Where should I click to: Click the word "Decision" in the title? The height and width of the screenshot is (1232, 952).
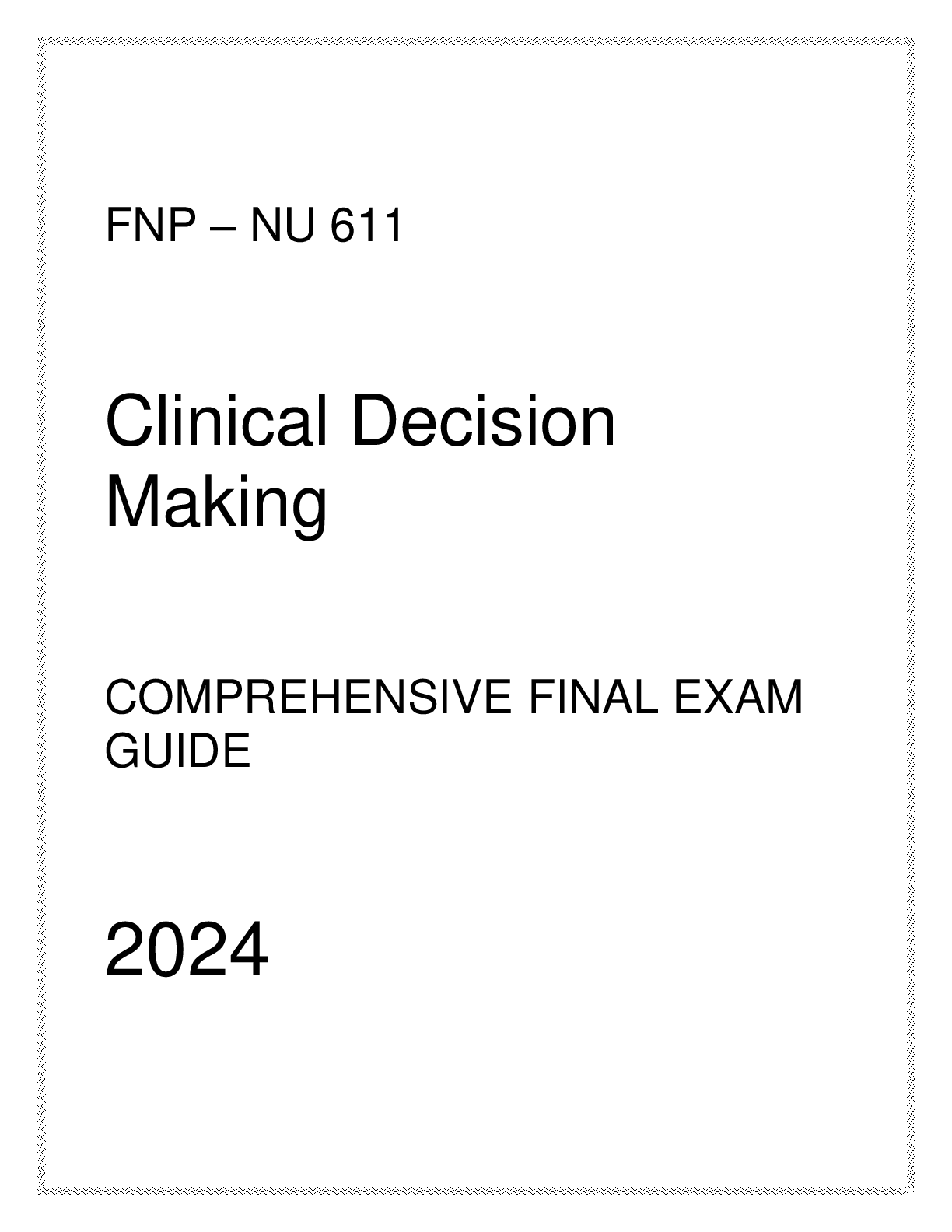pos(483,421)
